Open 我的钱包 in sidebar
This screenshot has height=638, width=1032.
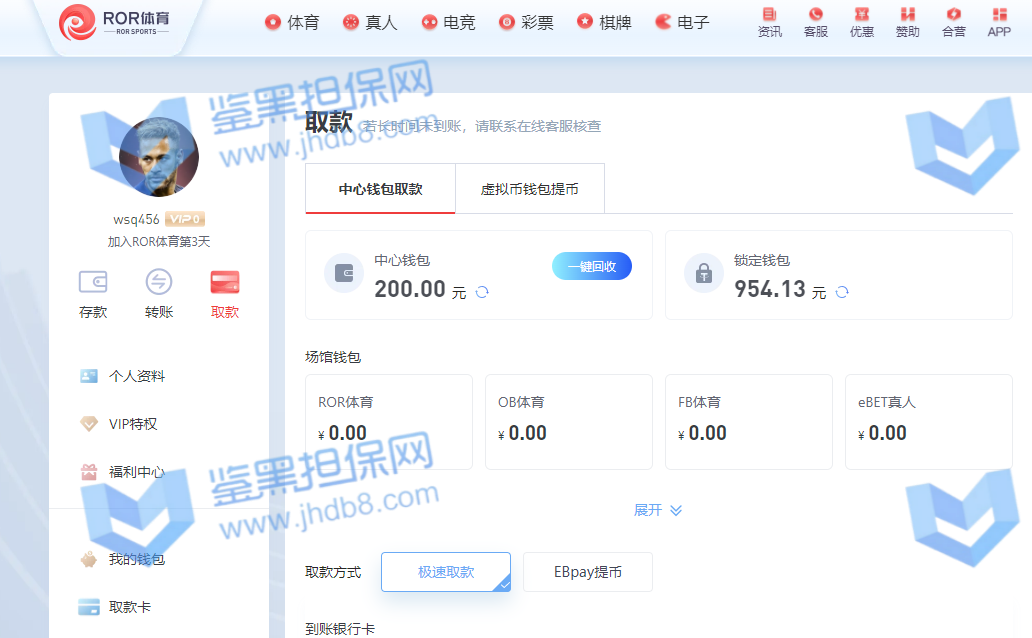[136, 559]
